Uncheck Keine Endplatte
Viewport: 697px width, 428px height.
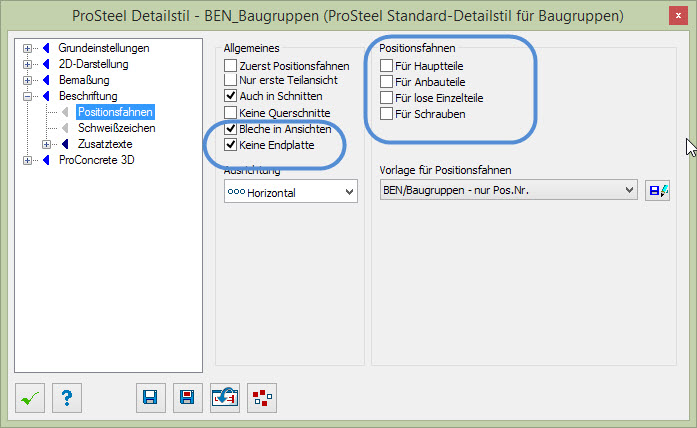click(x=230, y=145)
